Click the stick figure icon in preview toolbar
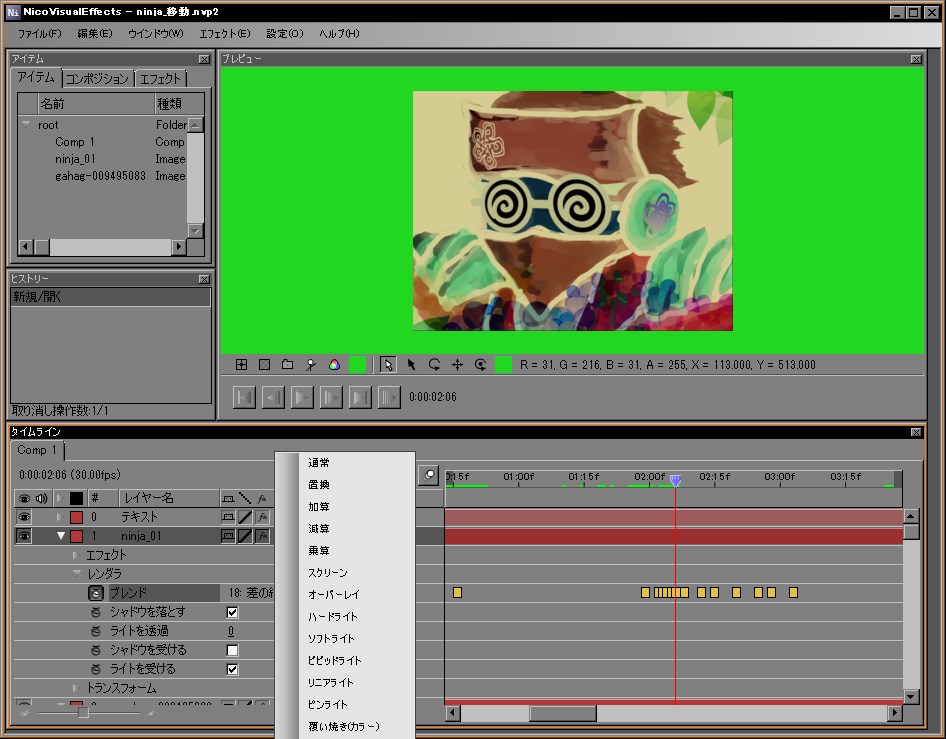 [311, 364]
